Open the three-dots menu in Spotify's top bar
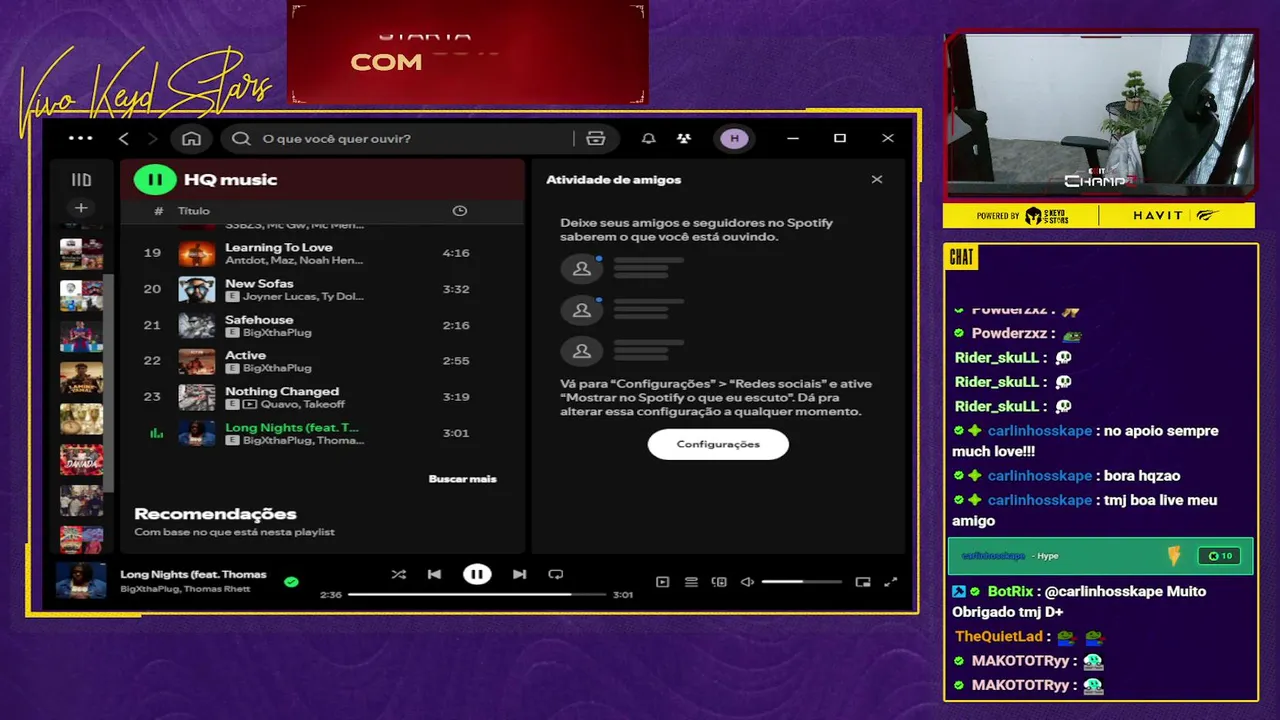This screenshot has width=1280, height=720. (x=81, y=138)
